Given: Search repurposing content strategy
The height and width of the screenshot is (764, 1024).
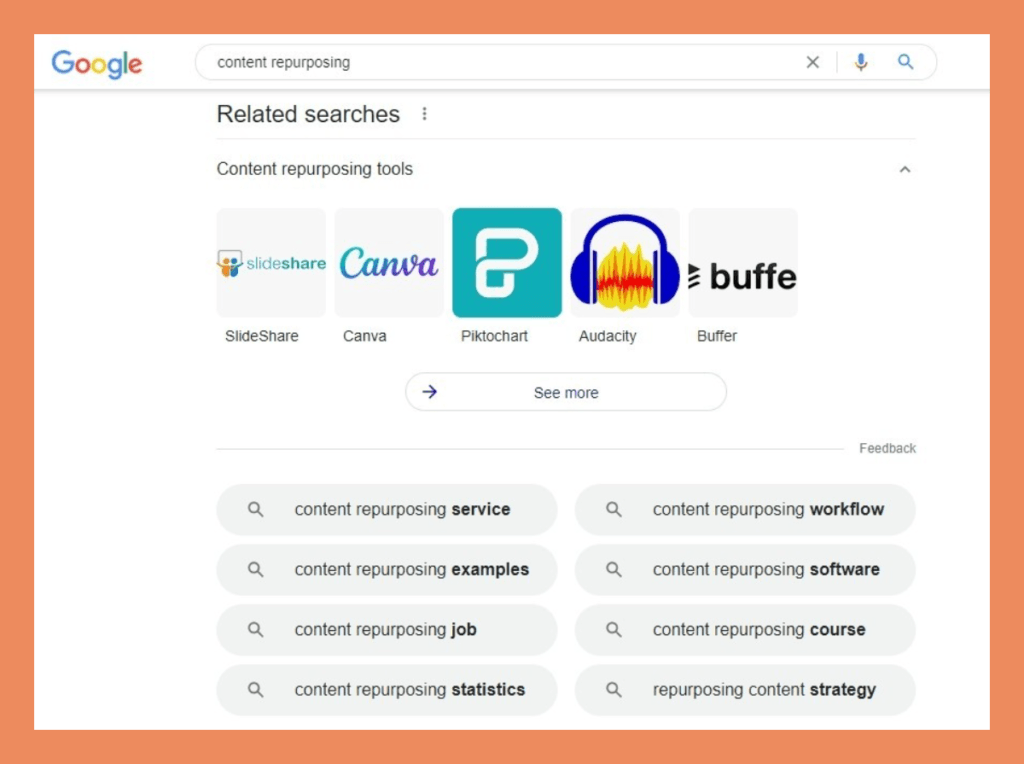Looking at the screenshot, I should point(745,690).
